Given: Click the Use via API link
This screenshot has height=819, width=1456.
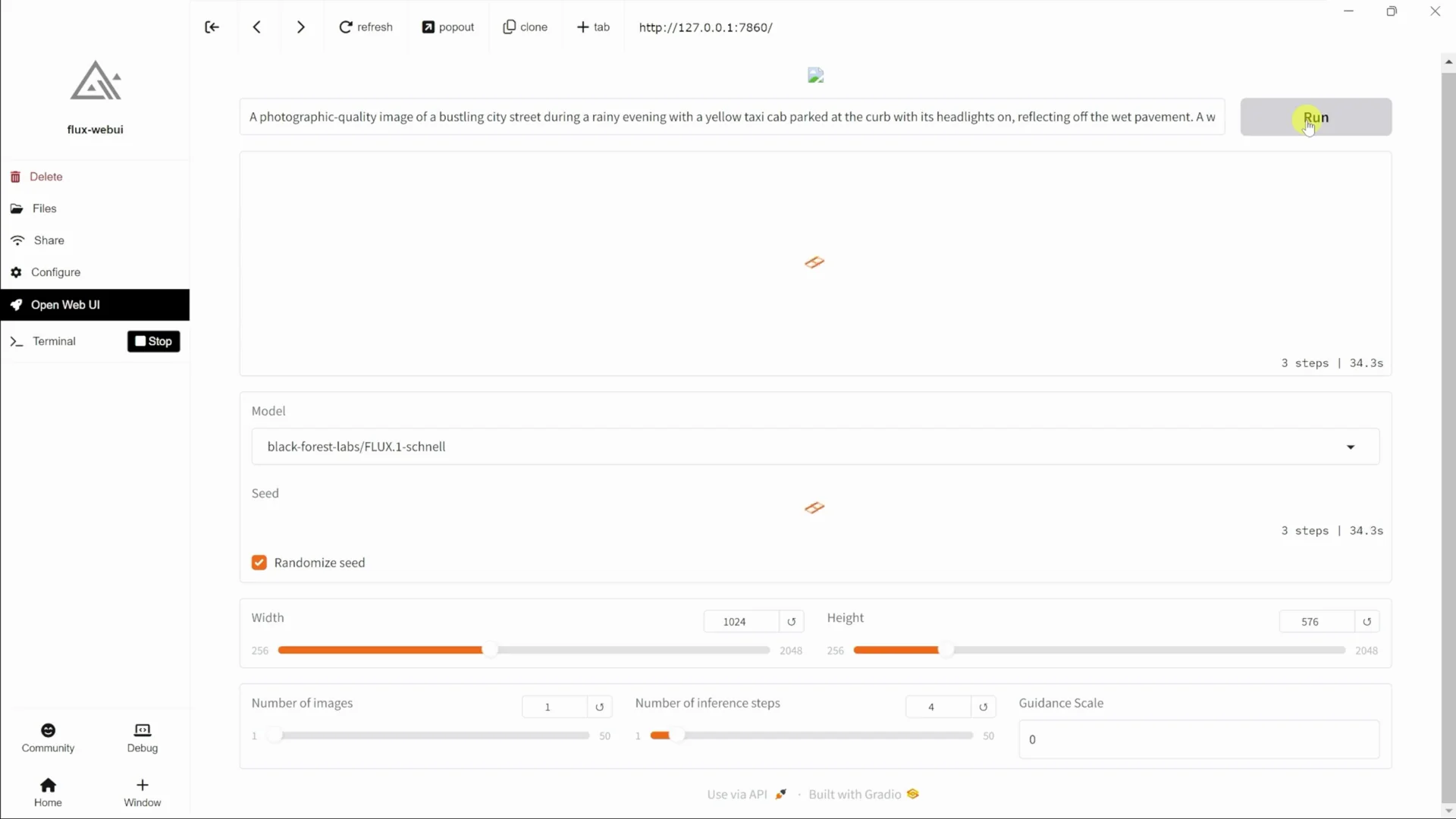Looking at the screenshot, I should pyautogui.click(x=737, y=794).
